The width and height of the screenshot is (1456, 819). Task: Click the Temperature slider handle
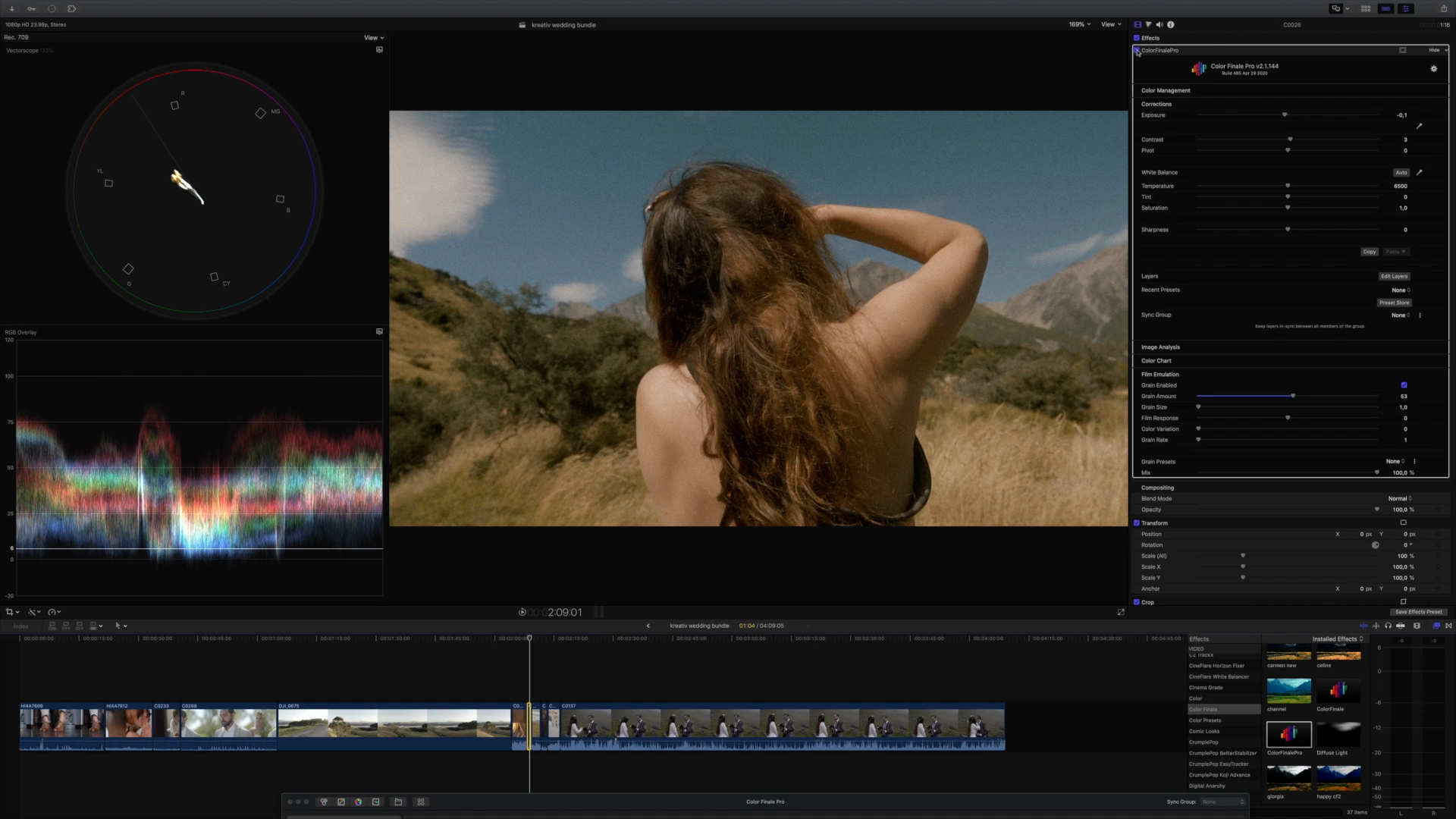coord(1288,186)
